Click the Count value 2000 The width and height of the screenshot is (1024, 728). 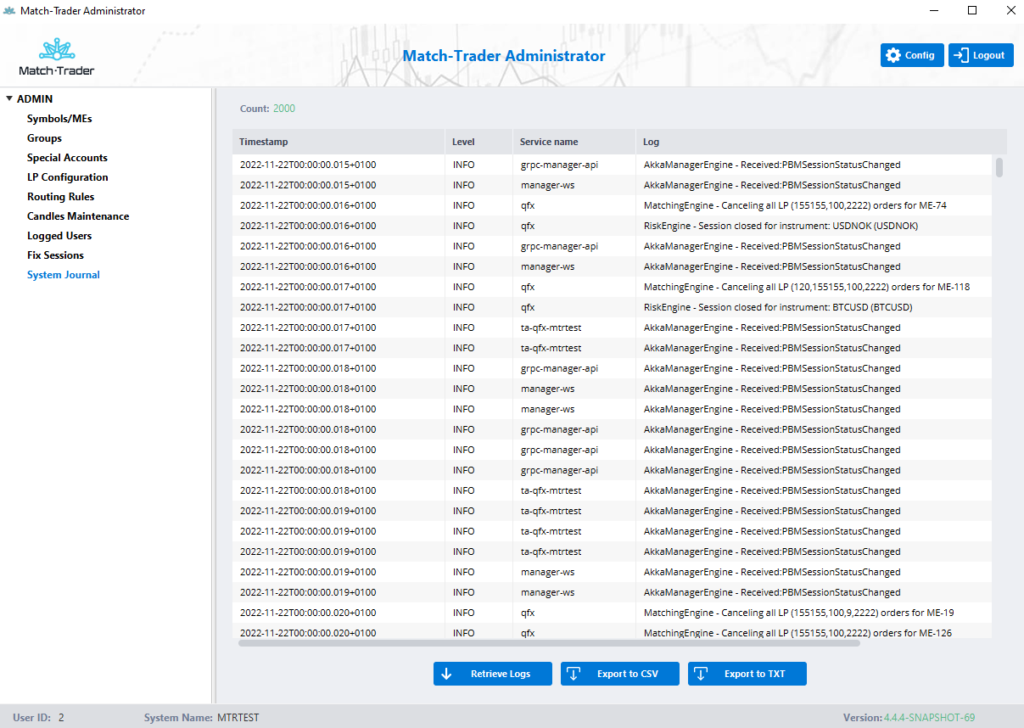click(x=284, y=108)
